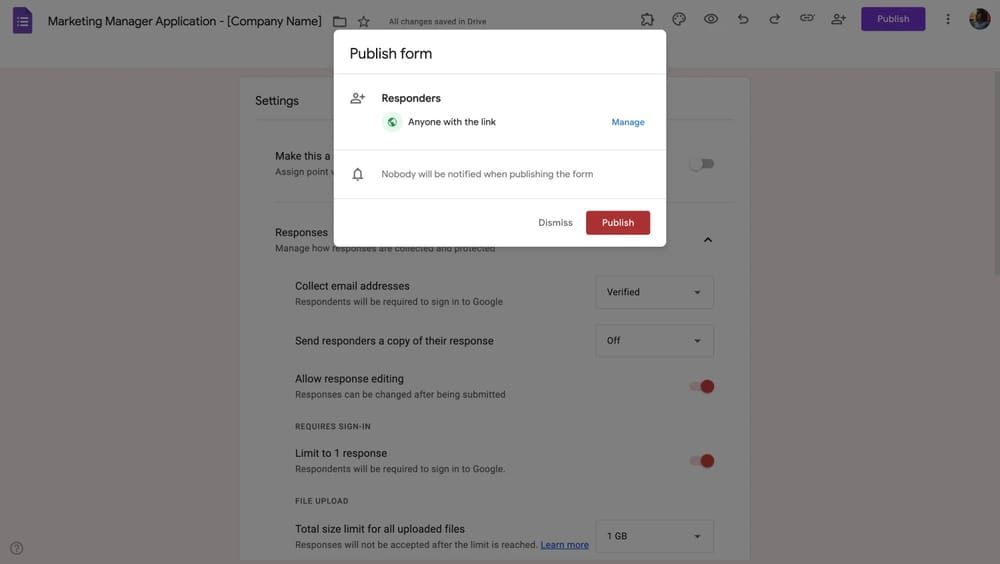Click the redo arrow icon
The height and width of the screenshot is (564, 1000).
(774, 19)
